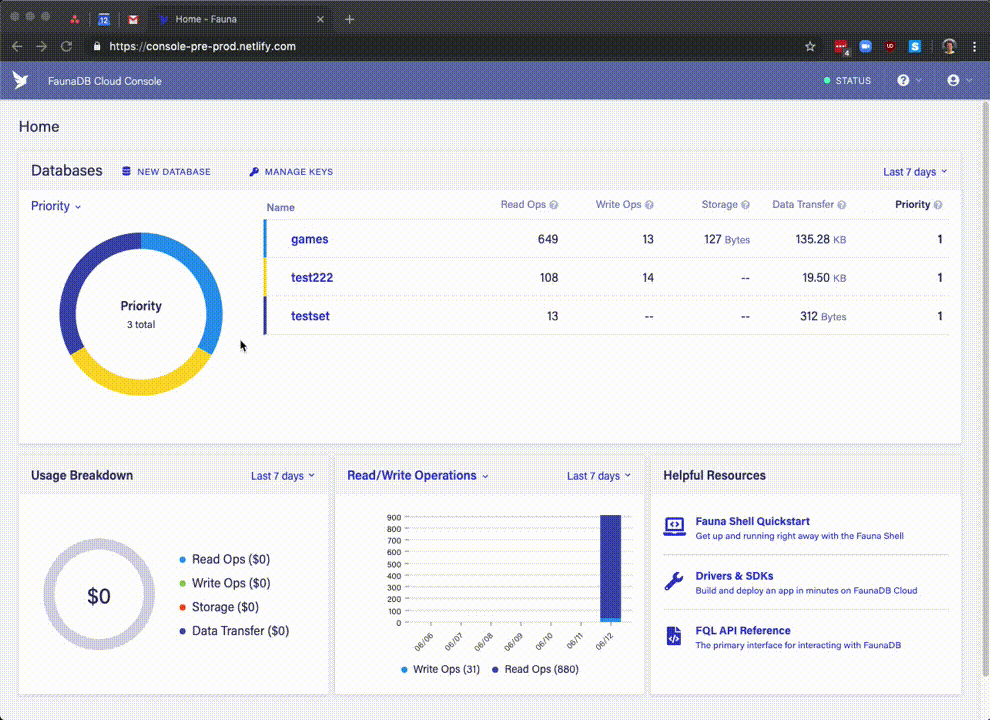Click the Fauna bird logo
990x720 pixels.
point(20,80)
